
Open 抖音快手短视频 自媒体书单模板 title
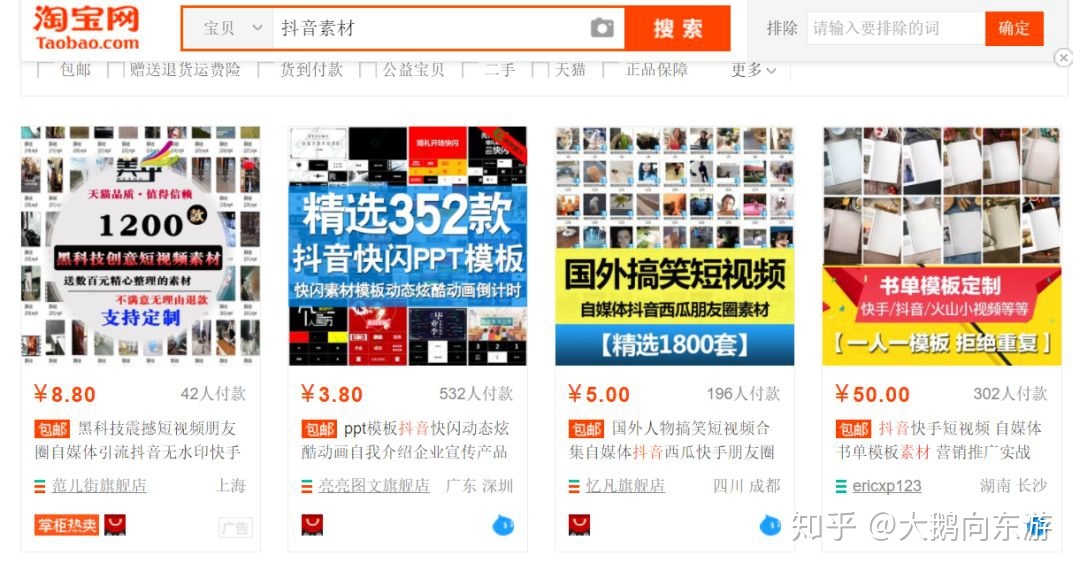click(x=939, y=440)
